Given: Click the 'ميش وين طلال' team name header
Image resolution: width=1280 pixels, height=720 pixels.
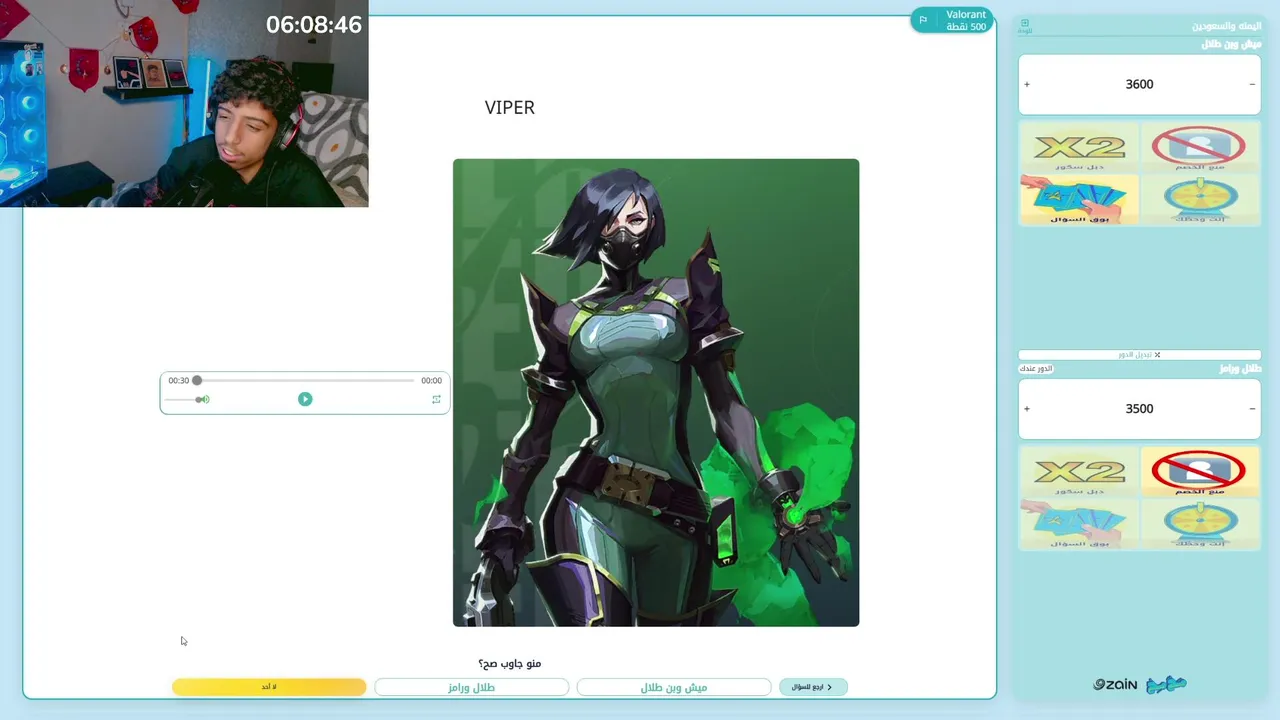Looking at the screenshot, I should 1231,44.
